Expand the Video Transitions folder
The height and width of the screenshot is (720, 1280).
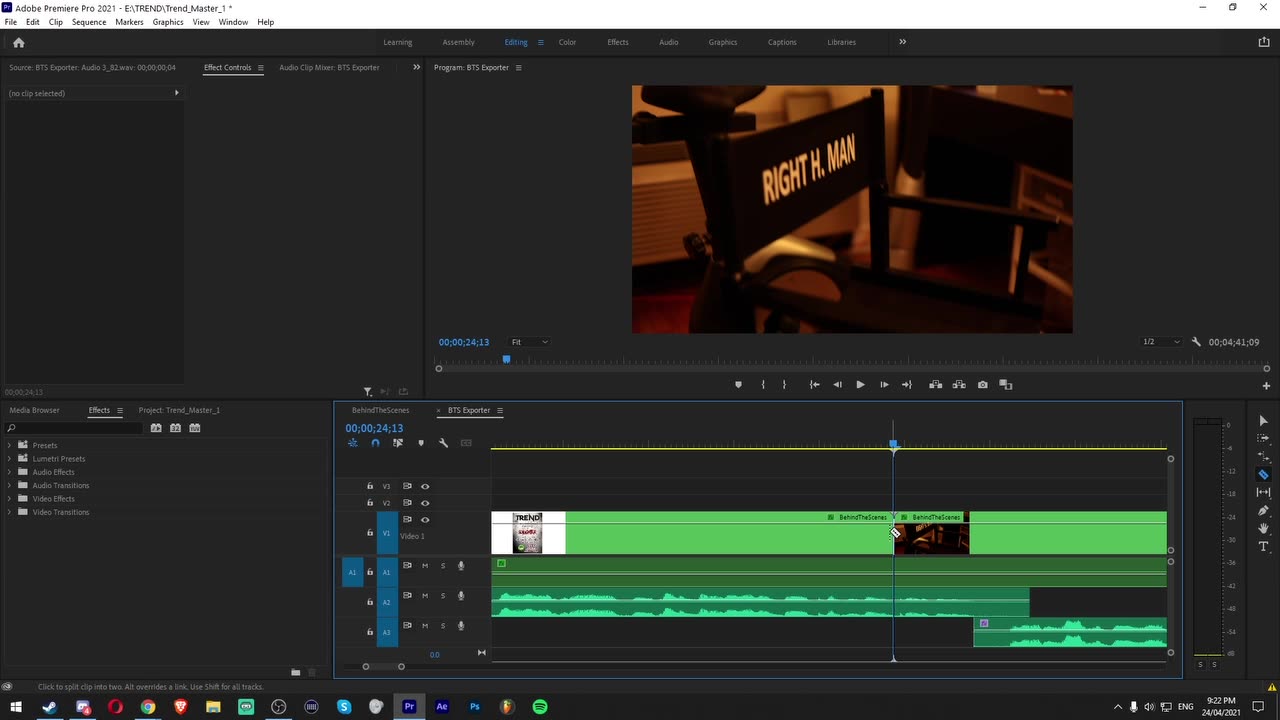pos(10,512)
